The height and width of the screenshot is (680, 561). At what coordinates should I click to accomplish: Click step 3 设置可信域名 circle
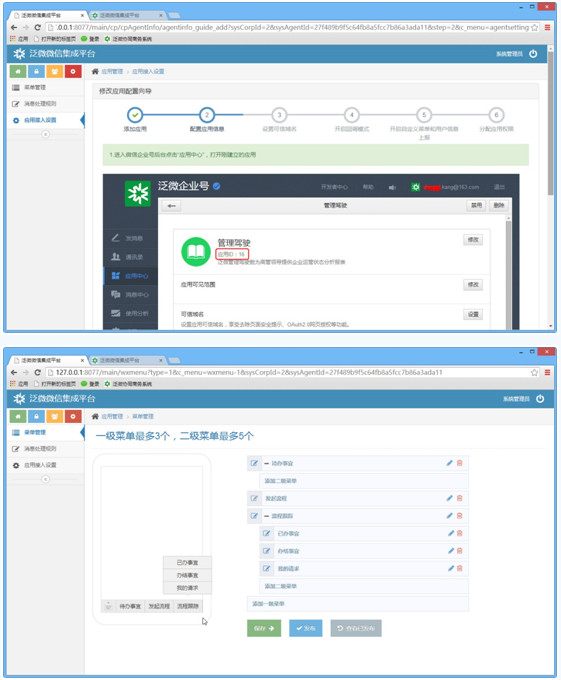279,115
